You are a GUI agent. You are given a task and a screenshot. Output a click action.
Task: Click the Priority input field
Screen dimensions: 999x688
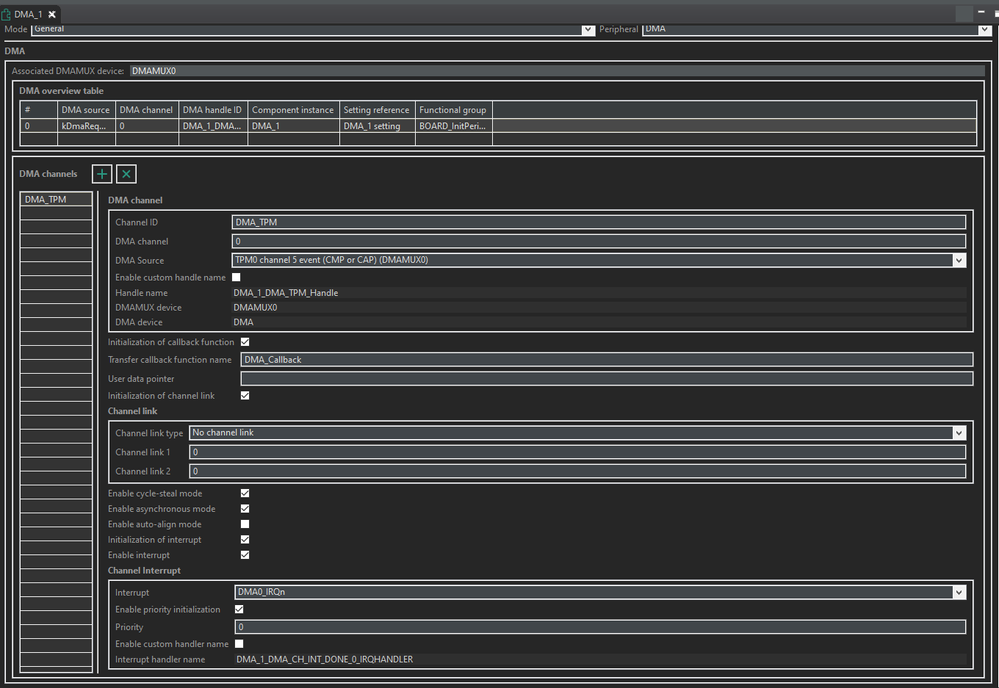[600, 627]
